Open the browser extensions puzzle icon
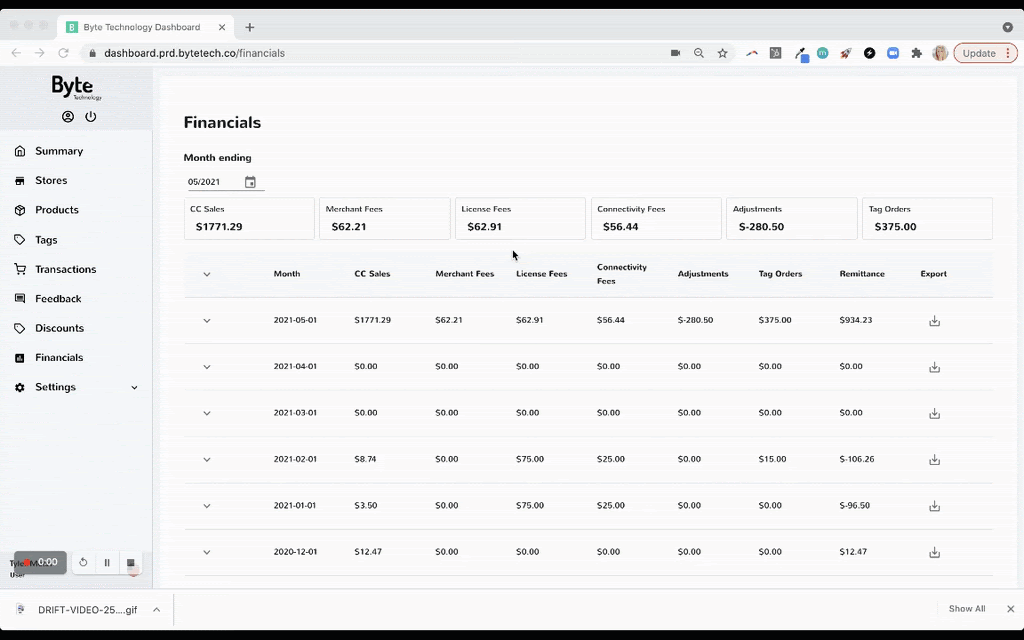The image size is (1024, 640). click(x=916, y=53)
